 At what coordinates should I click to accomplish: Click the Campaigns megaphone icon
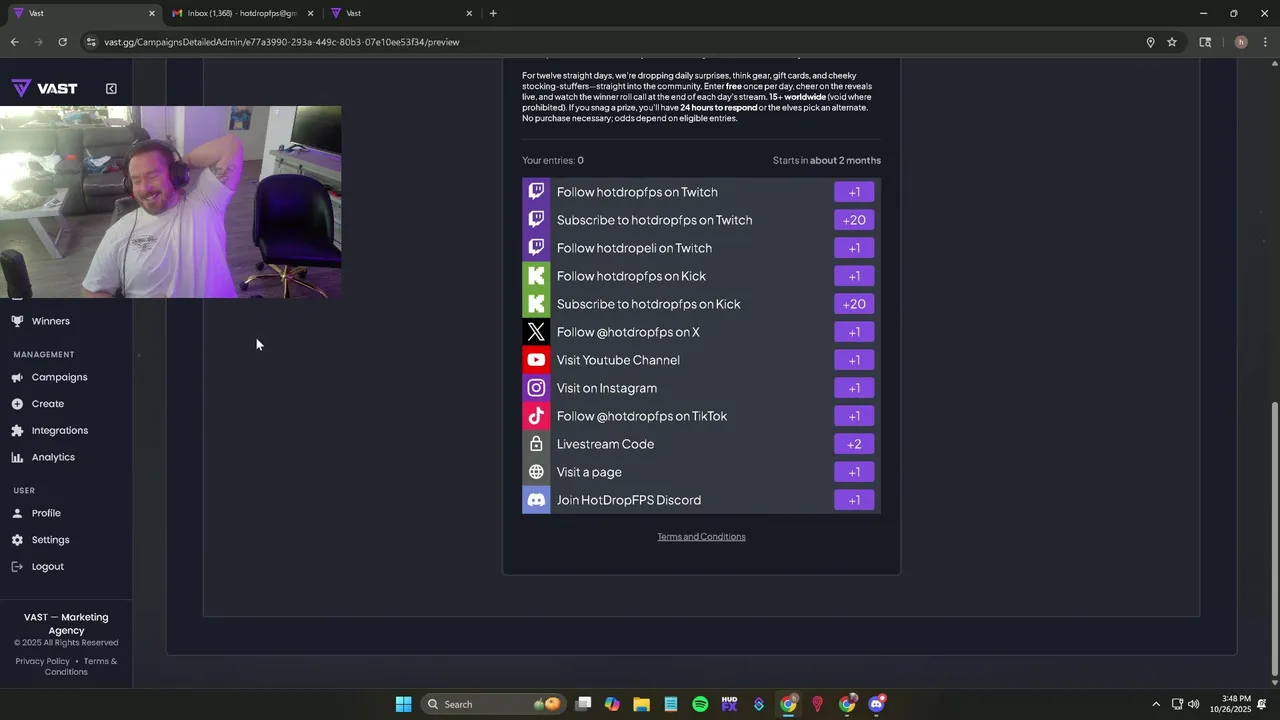pyautogui.click(x=17, y=377)
